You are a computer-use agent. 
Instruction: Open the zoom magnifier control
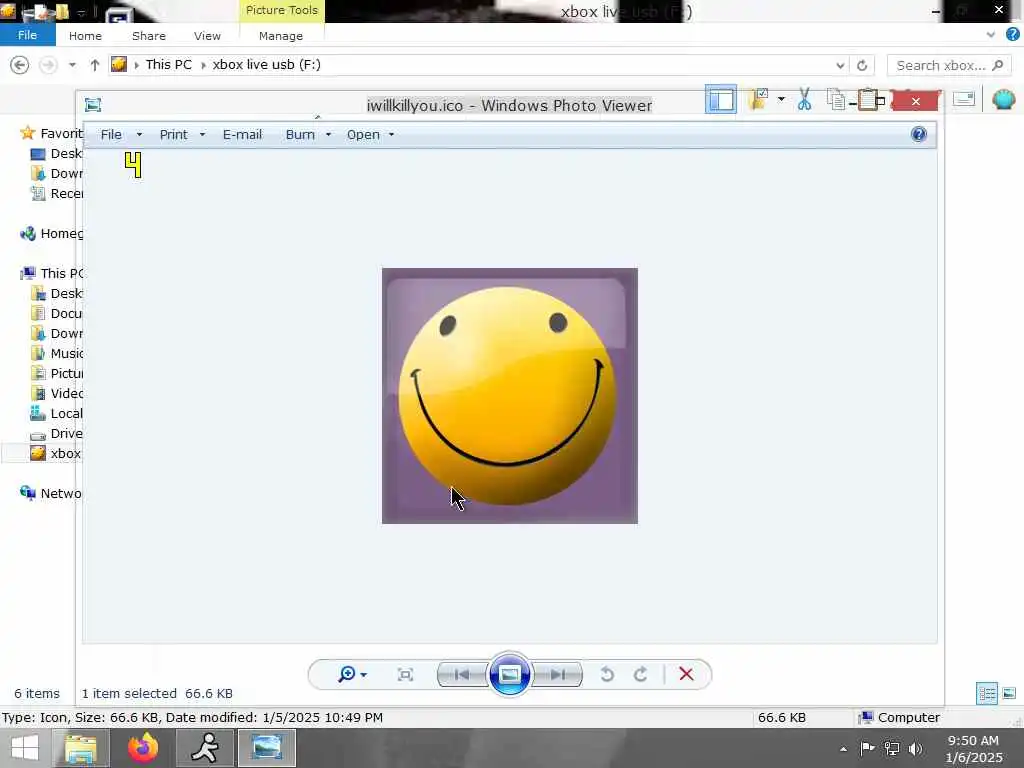point(352,675)
